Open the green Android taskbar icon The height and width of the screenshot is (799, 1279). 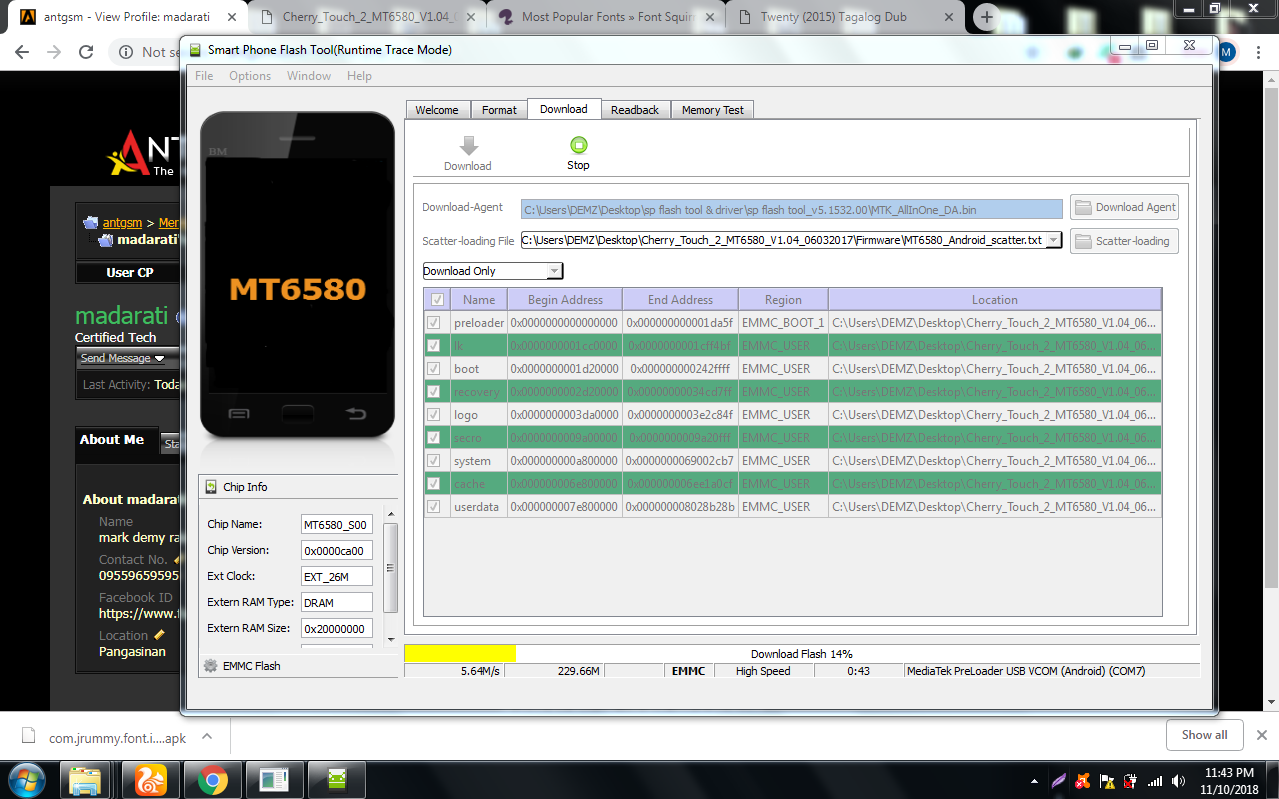pyautogui.click(x=336, y=780)
